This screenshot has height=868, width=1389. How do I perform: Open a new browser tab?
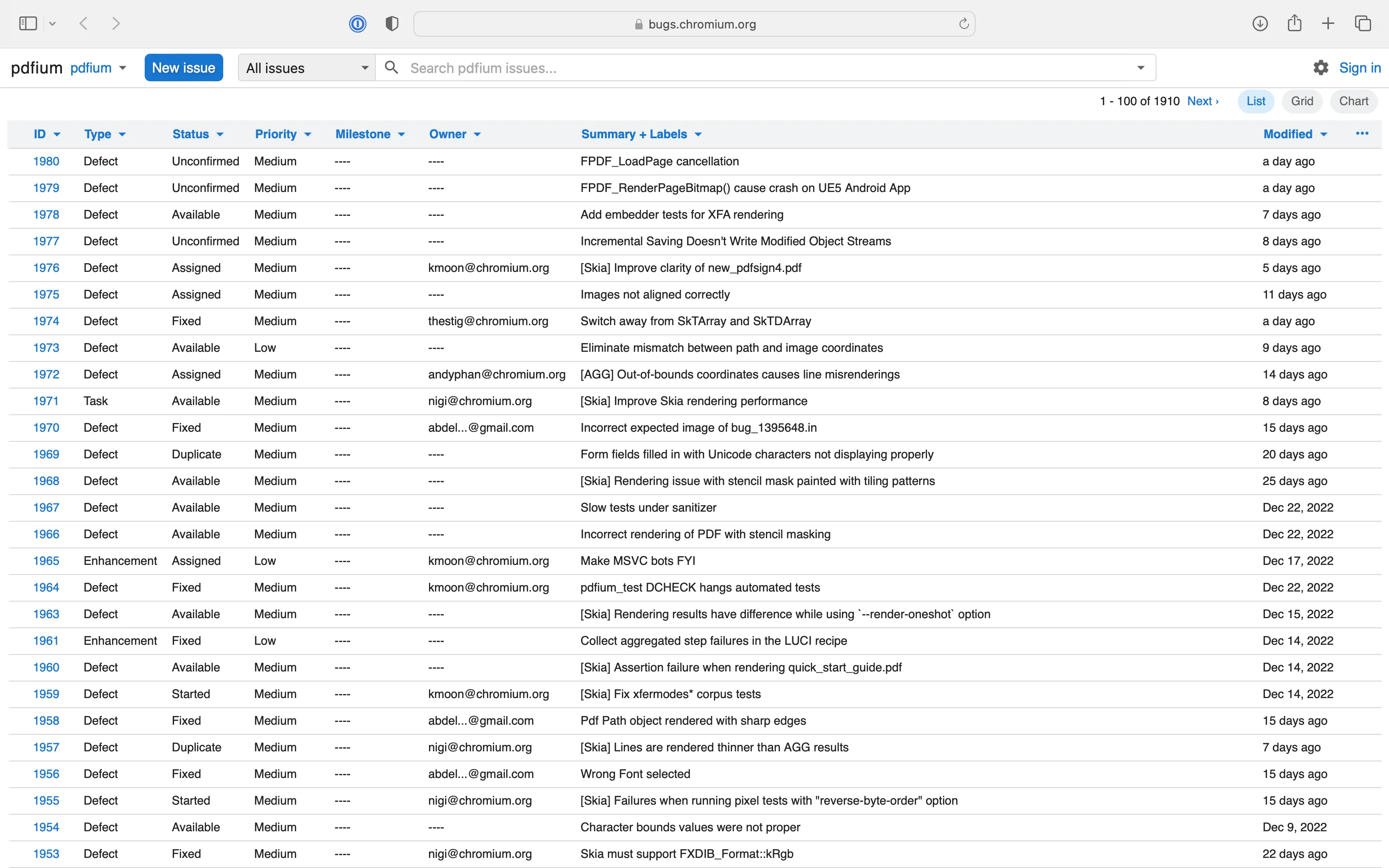(1328, 23)
